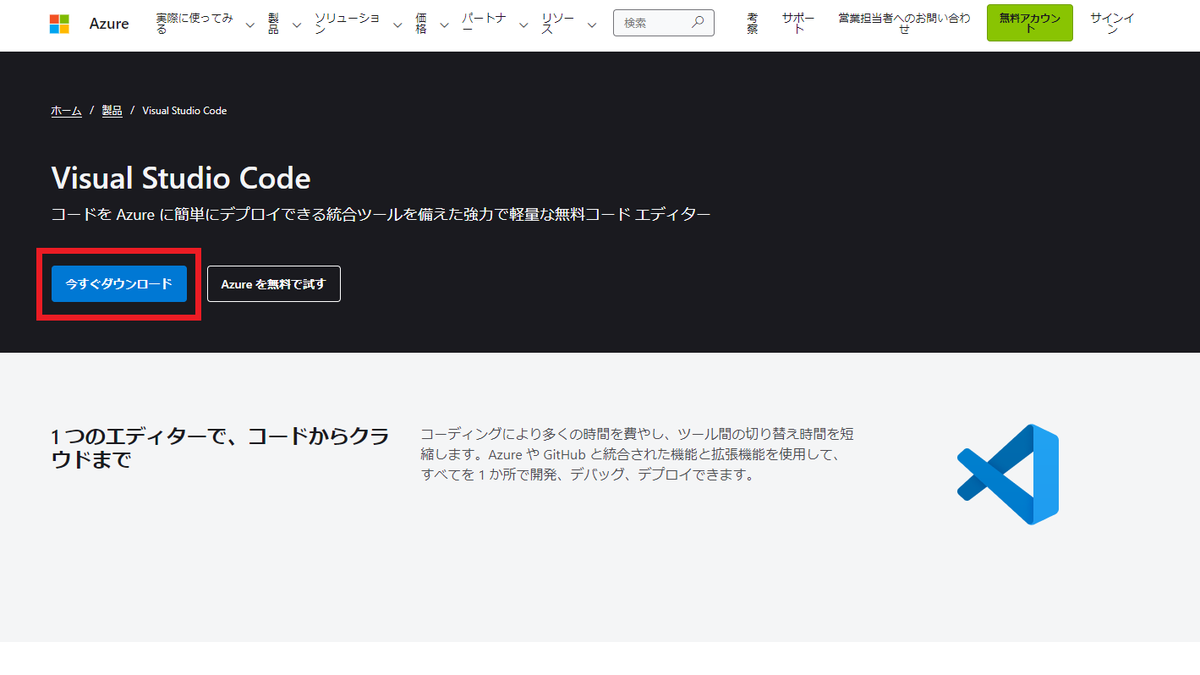Expand the 製品 dropdown chevron
This screenshot has height=675, width=1200.
click(296, 25)
